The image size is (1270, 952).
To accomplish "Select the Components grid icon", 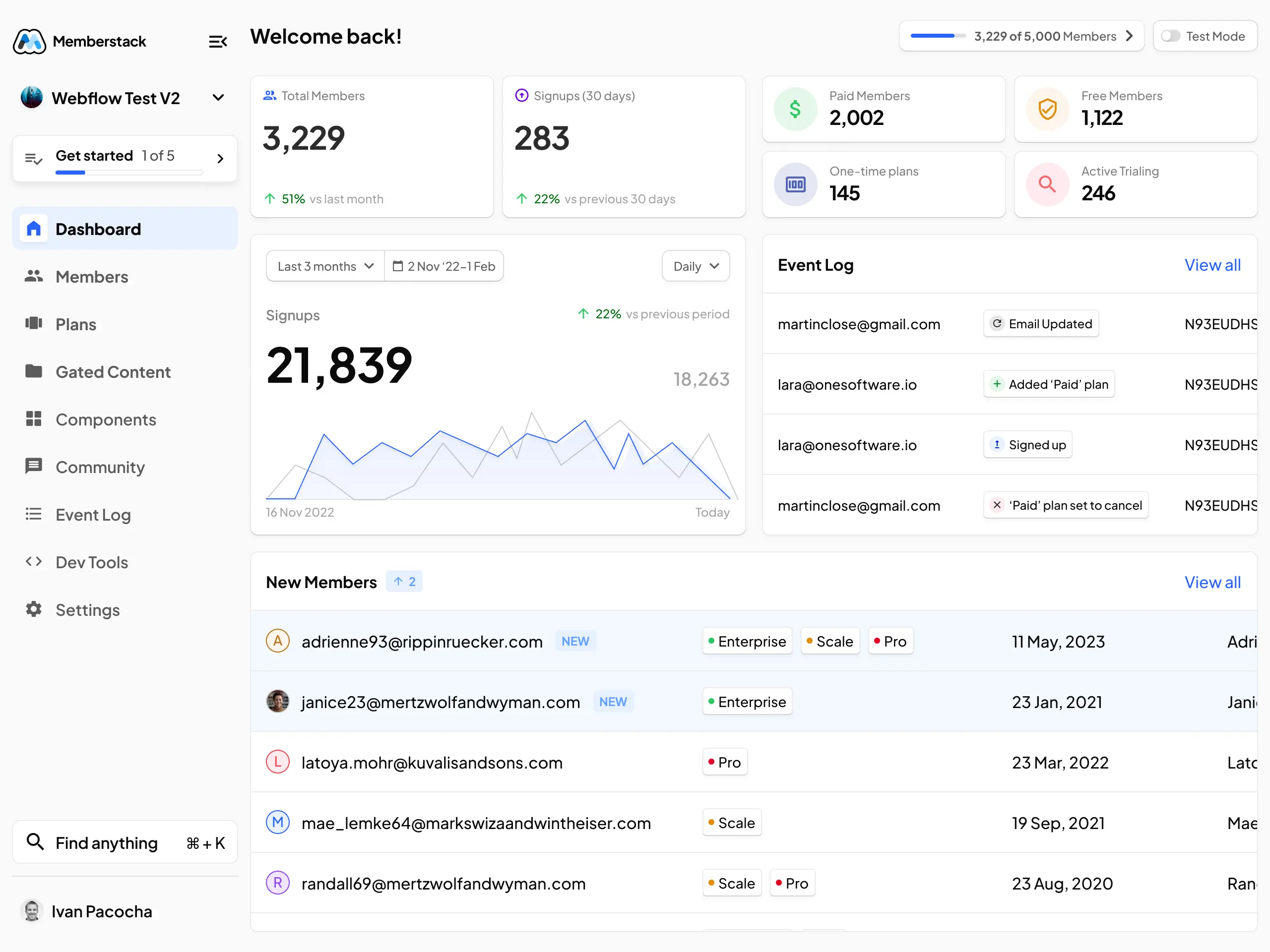I will [x=34, y=419].
